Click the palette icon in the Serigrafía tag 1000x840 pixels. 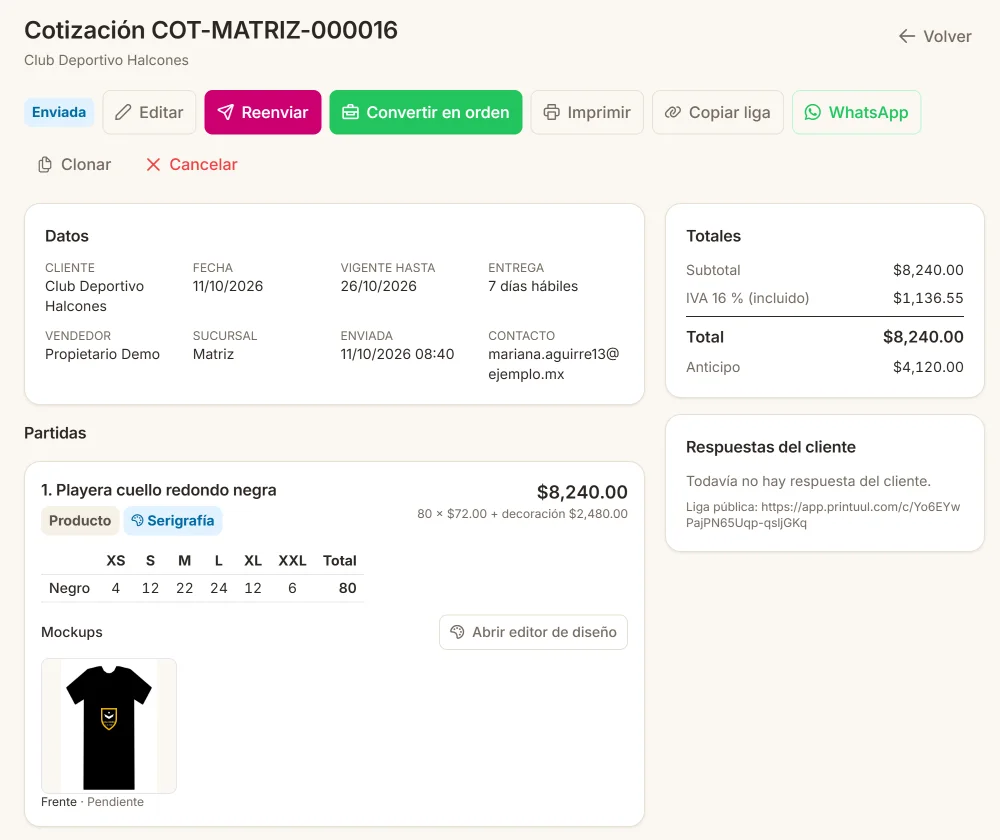[137, 520]
